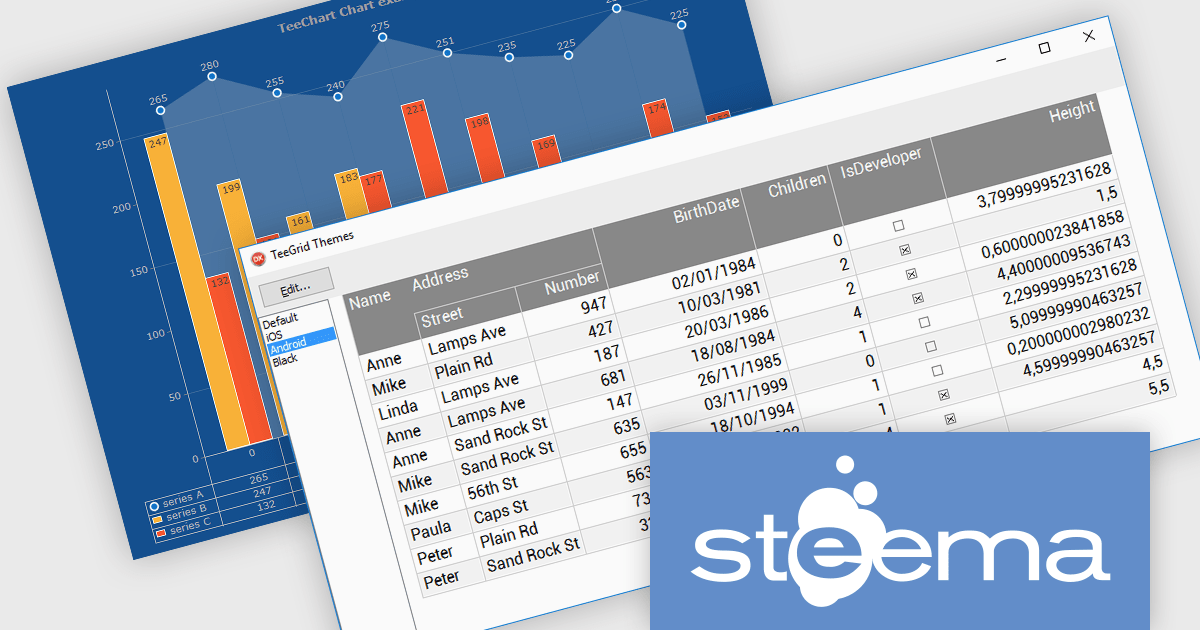Click the TeeGrid Themes window app icon
This screenshot has height=630, width=1200.
pos(258,258)
